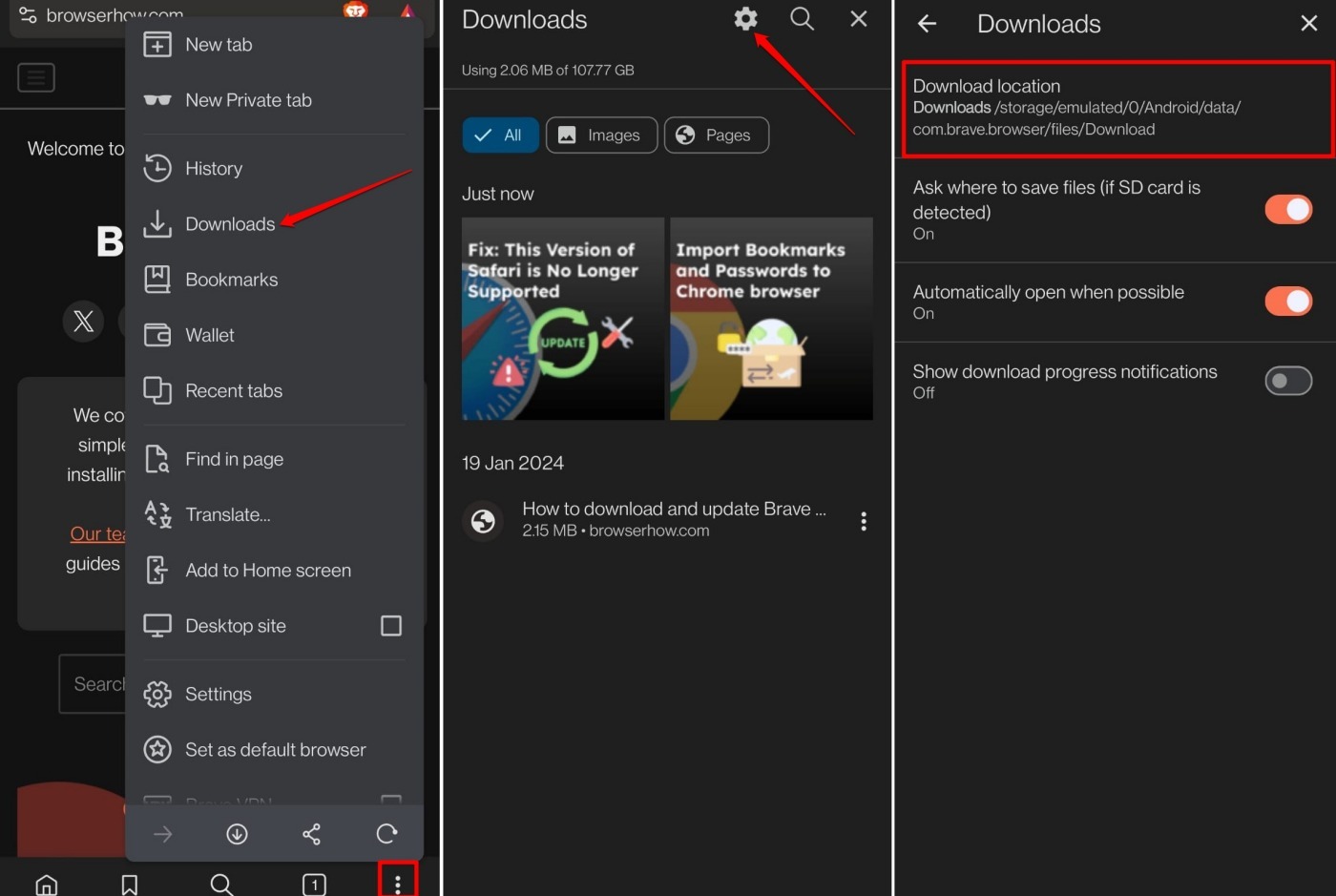Viewport: 1336px width, 896px height.
Task: Open the tab switcher showing 1 tab
Action: point(314,885)
